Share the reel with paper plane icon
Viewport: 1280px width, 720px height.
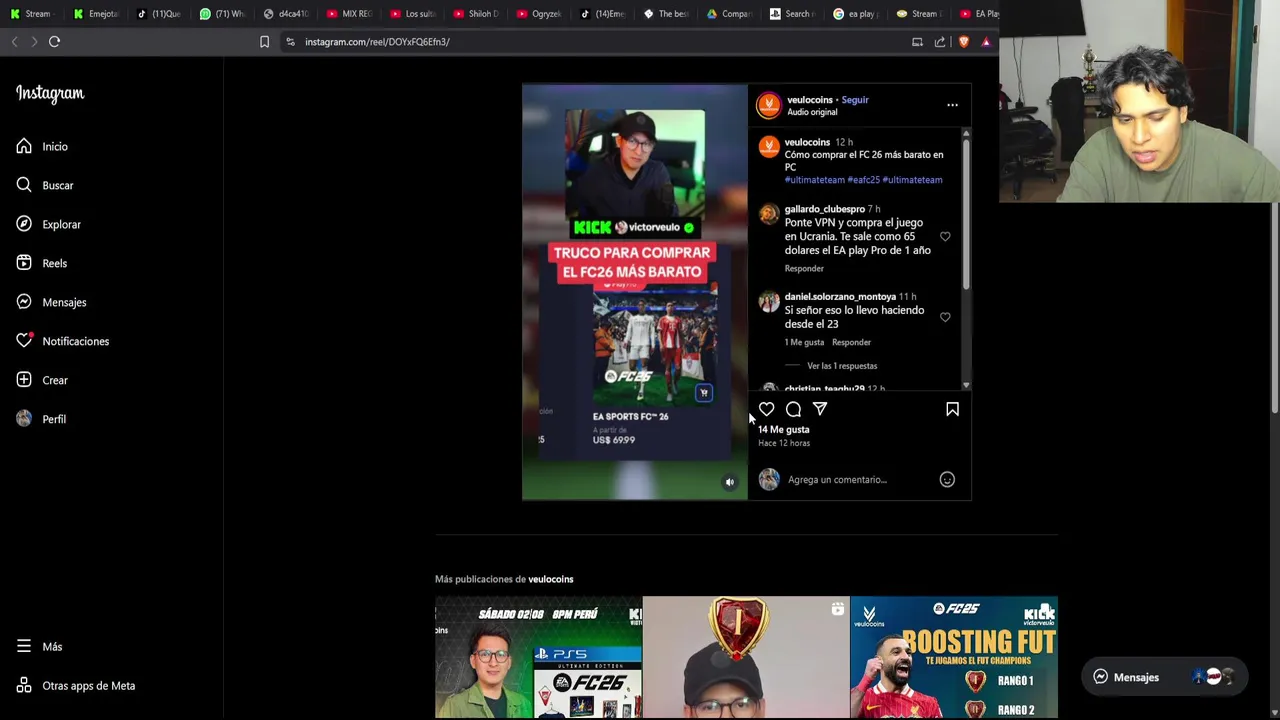pos(820,409)
